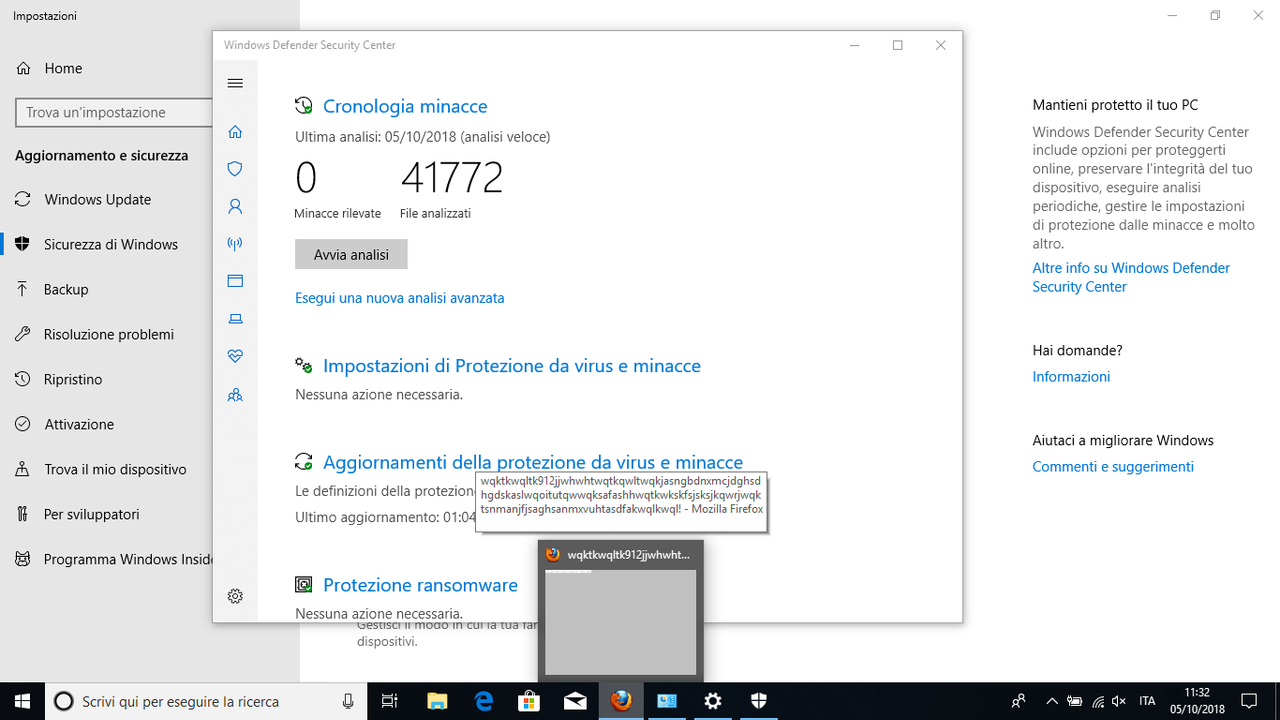Click the Cronologia minacce heading icon

[303, 106]
